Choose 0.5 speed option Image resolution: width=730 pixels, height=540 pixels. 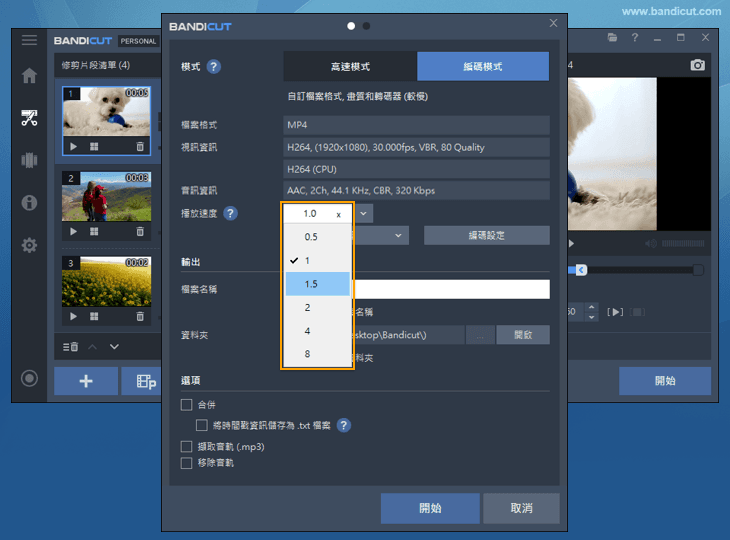[318, 237]
